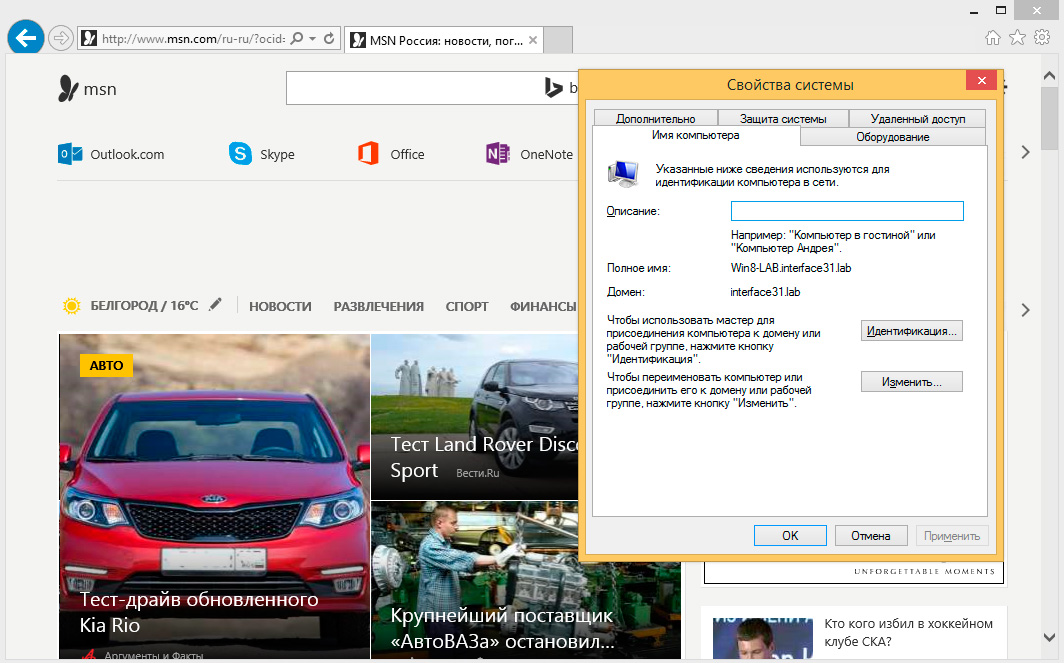This screenshot has height=663, width=1064.
Task: Switch to the Оборудование tab
Action: 892,136
